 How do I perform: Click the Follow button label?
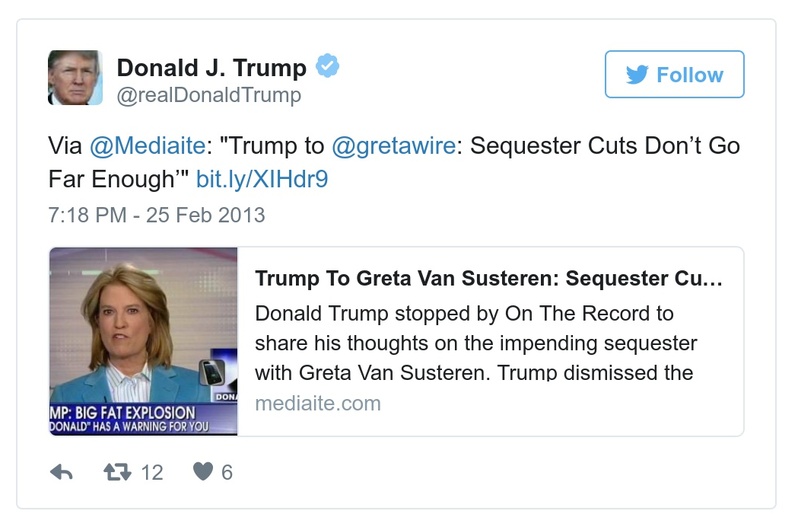click(x=689, y=75)
